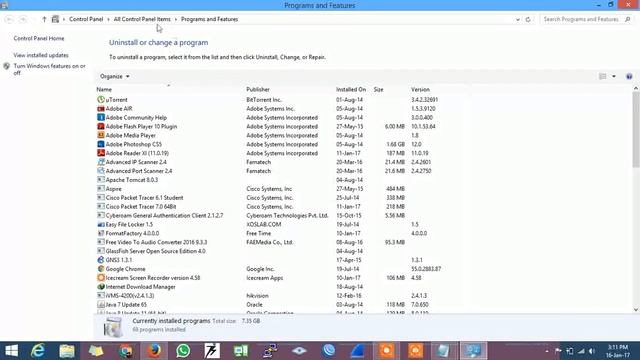Image resolution: width=640 pixels, height=360 pixels.
Task: Show hidden system tray icons
Action: click(x=547, y=351)
